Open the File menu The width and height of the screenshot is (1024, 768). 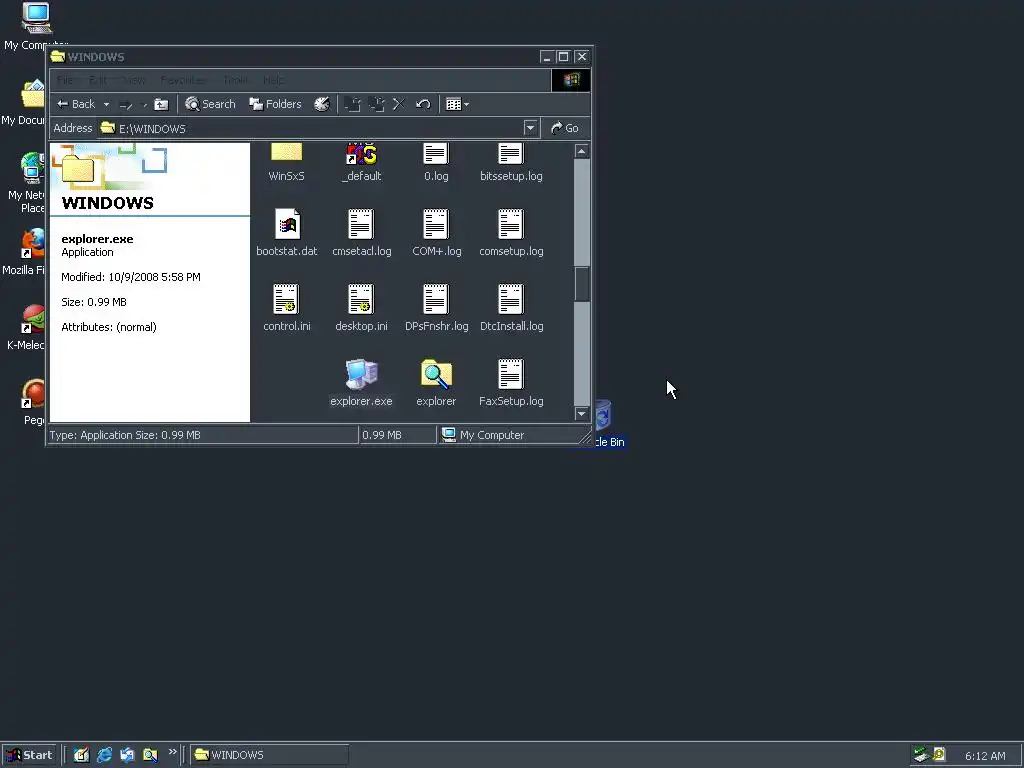click(x=65, y=80)
